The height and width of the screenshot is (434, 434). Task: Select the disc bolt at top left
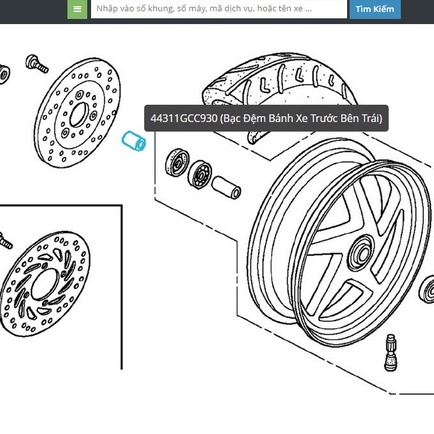(x=37, y=64)
